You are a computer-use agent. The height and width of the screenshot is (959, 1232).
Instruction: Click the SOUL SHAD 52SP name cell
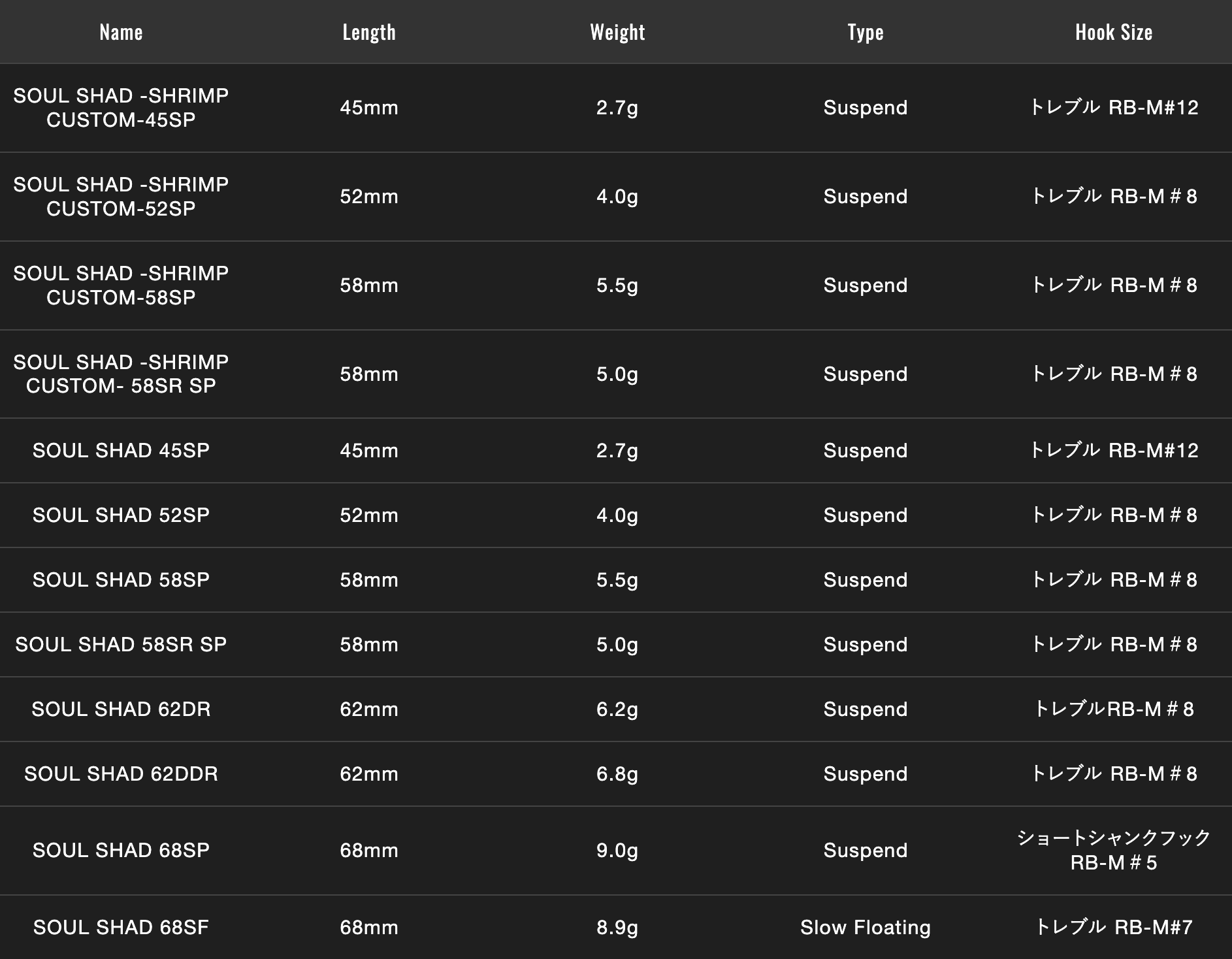(121, 515)
